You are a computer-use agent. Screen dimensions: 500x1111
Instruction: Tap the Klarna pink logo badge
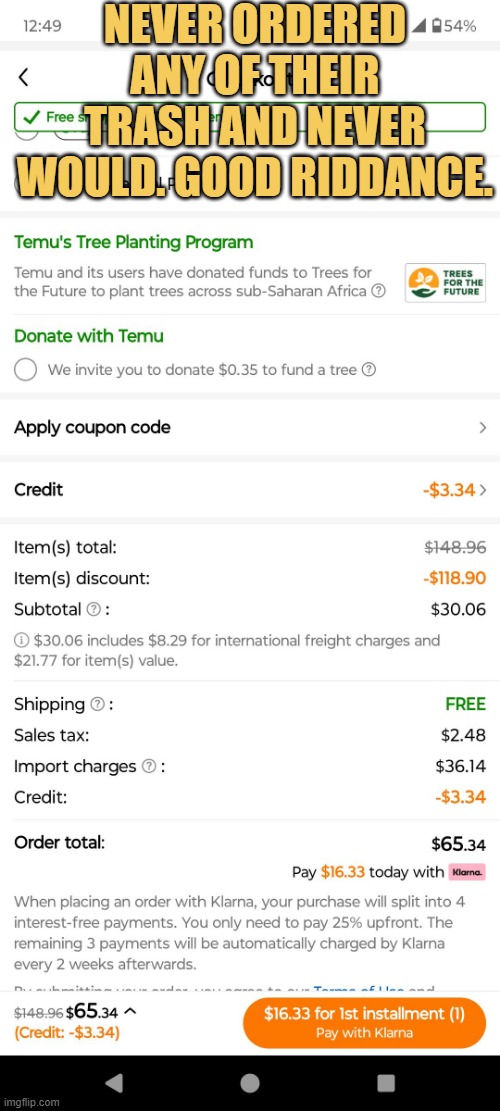click(x=467, y=872)
